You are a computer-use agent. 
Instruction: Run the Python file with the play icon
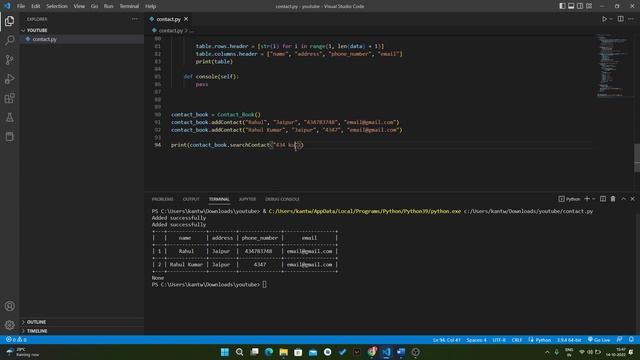(604, 19)
